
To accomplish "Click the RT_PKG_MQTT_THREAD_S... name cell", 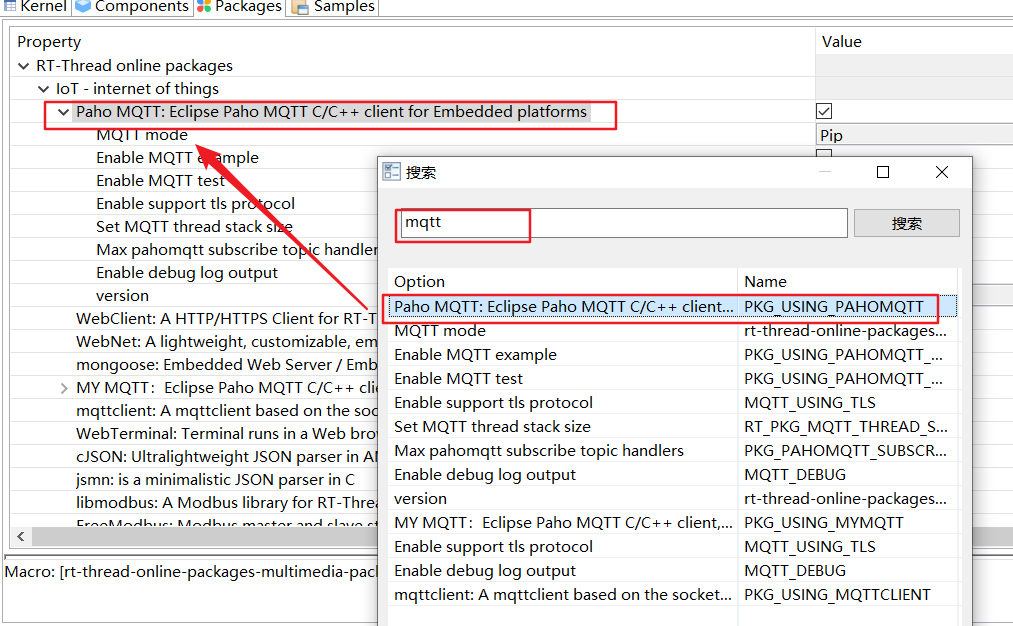I will [x=846, y=427].
